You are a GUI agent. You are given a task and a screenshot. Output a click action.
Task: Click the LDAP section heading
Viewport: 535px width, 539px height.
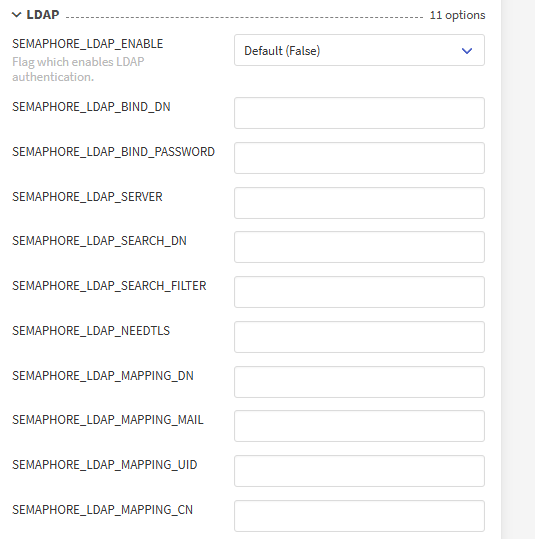(x=43, y=15)
